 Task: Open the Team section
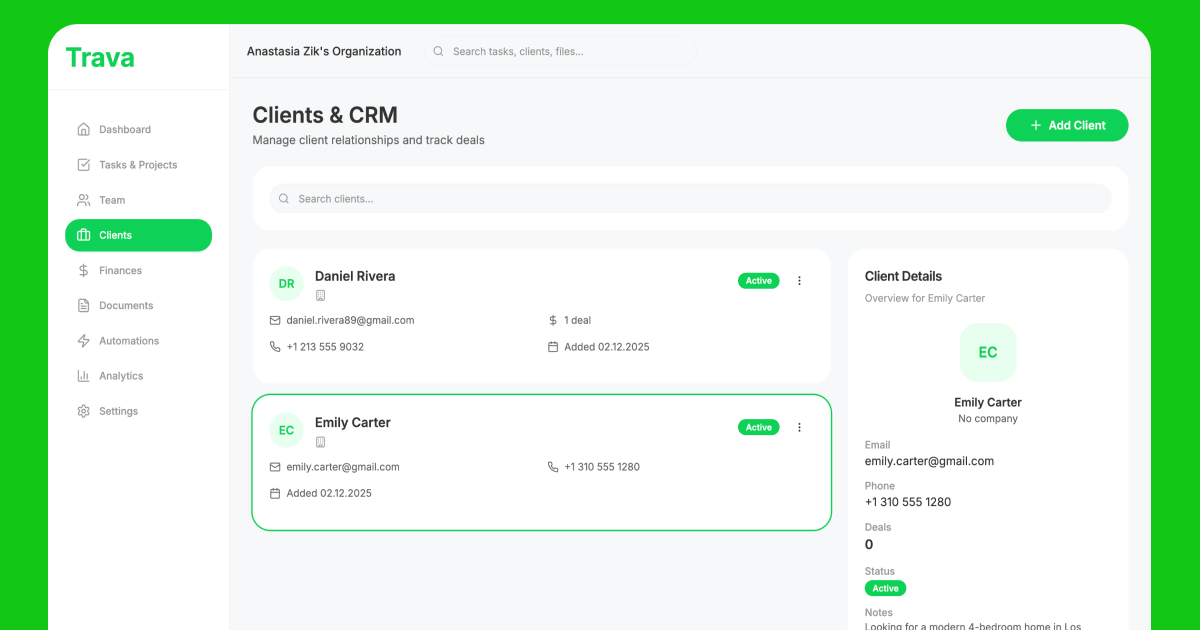[138, 200]
